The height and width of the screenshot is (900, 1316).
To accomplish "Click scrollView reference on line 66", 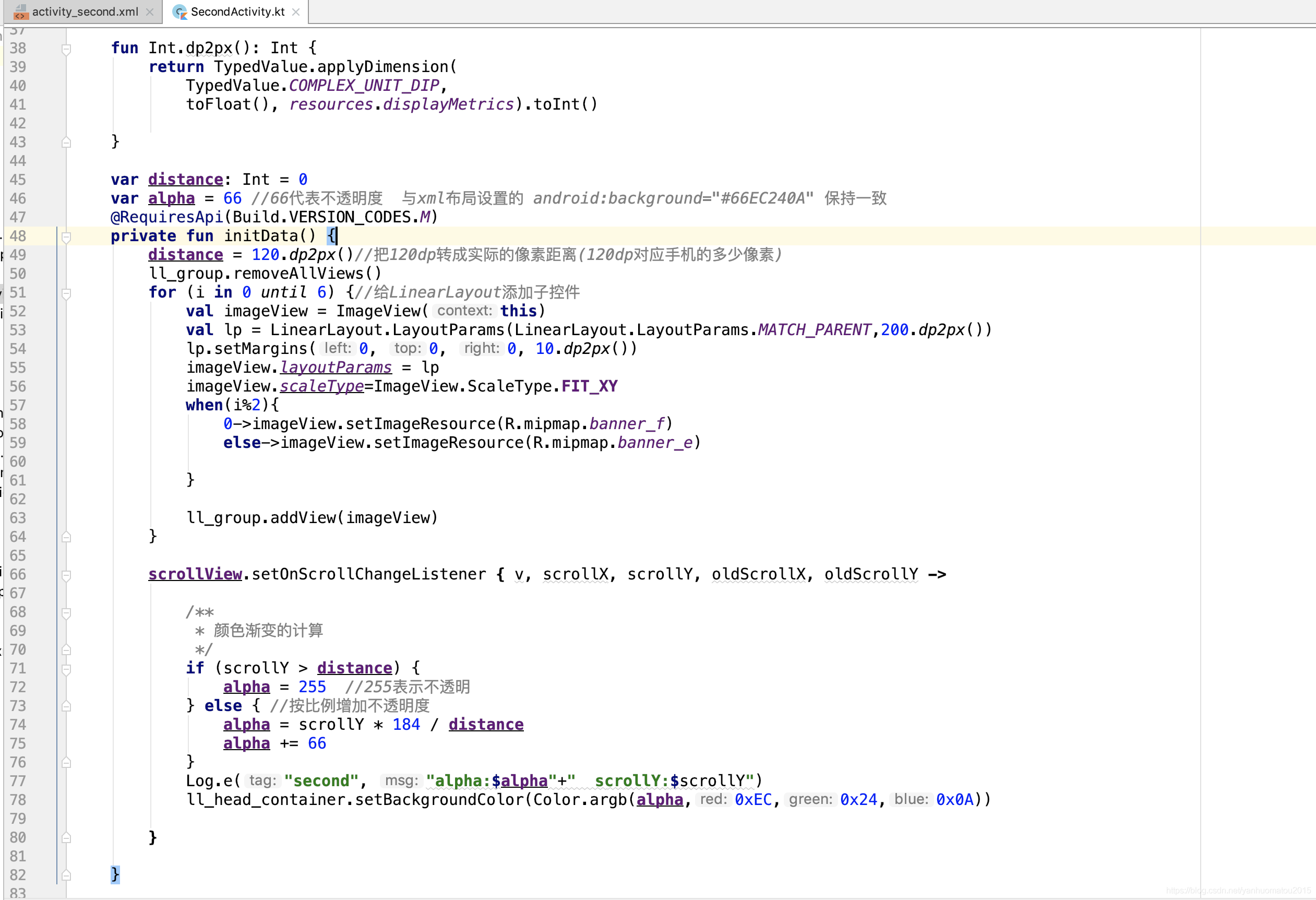I will [195, 574].
